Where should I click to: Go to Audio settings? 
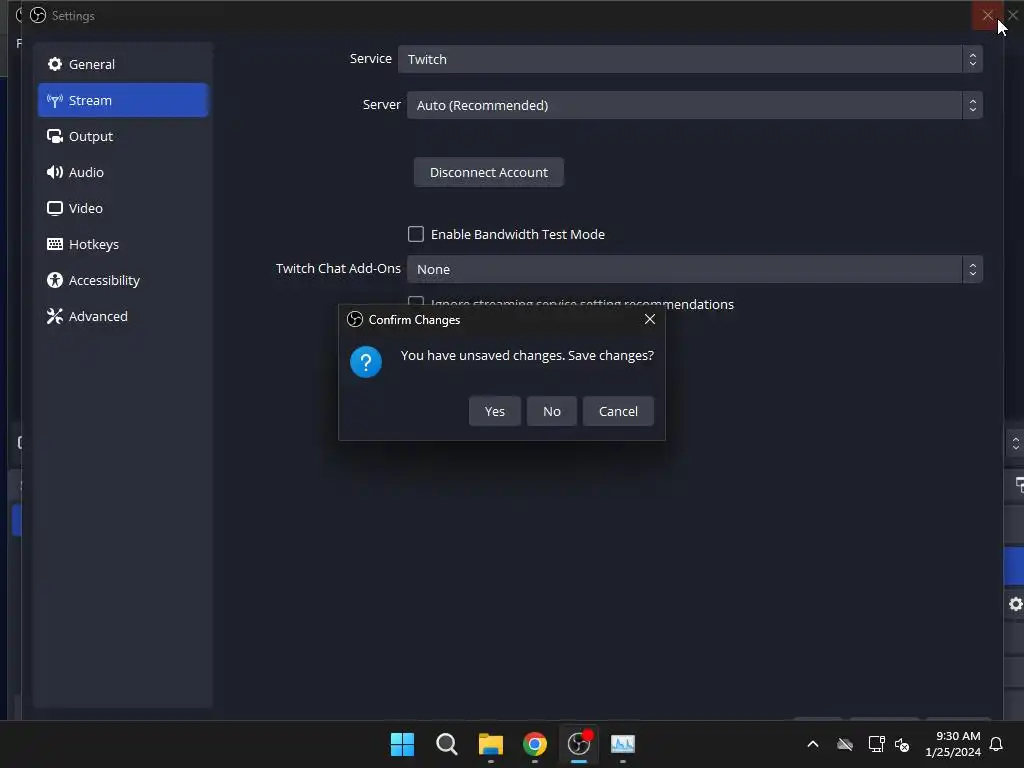(123, 172)
